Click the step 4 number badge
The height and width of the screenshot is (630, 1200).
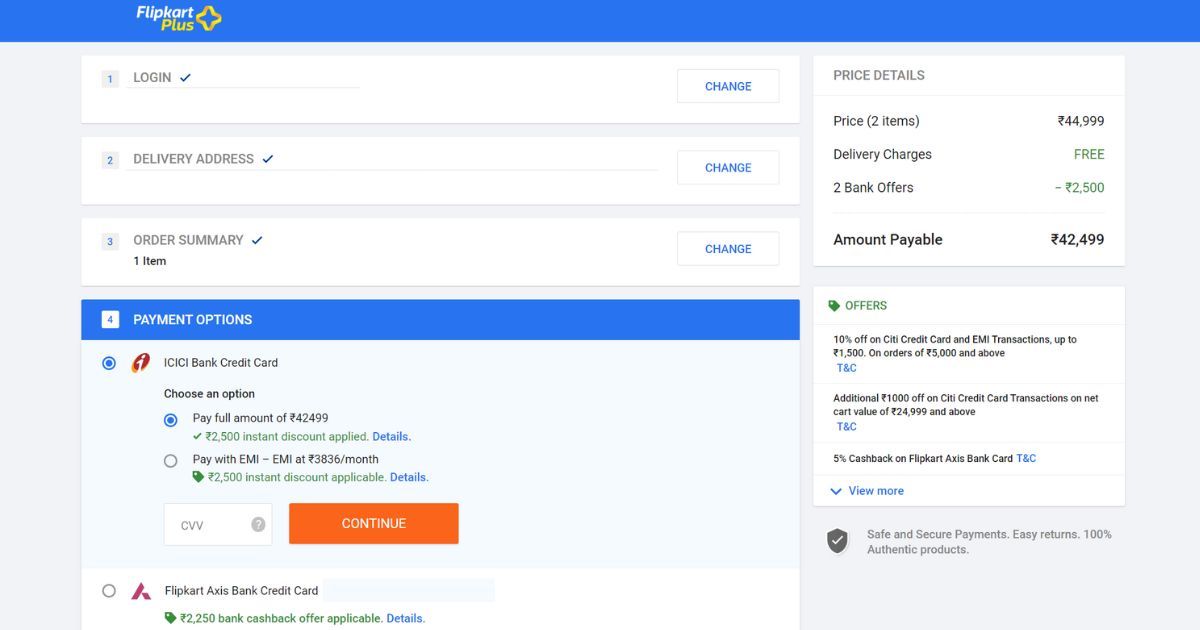tap(110, 320)
